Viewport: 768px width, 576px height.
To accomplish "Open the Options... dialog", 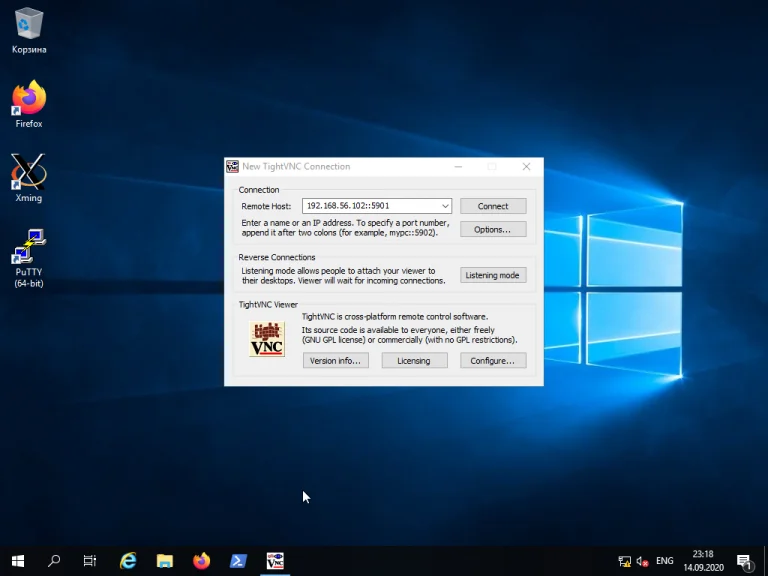I will [492, 229].
